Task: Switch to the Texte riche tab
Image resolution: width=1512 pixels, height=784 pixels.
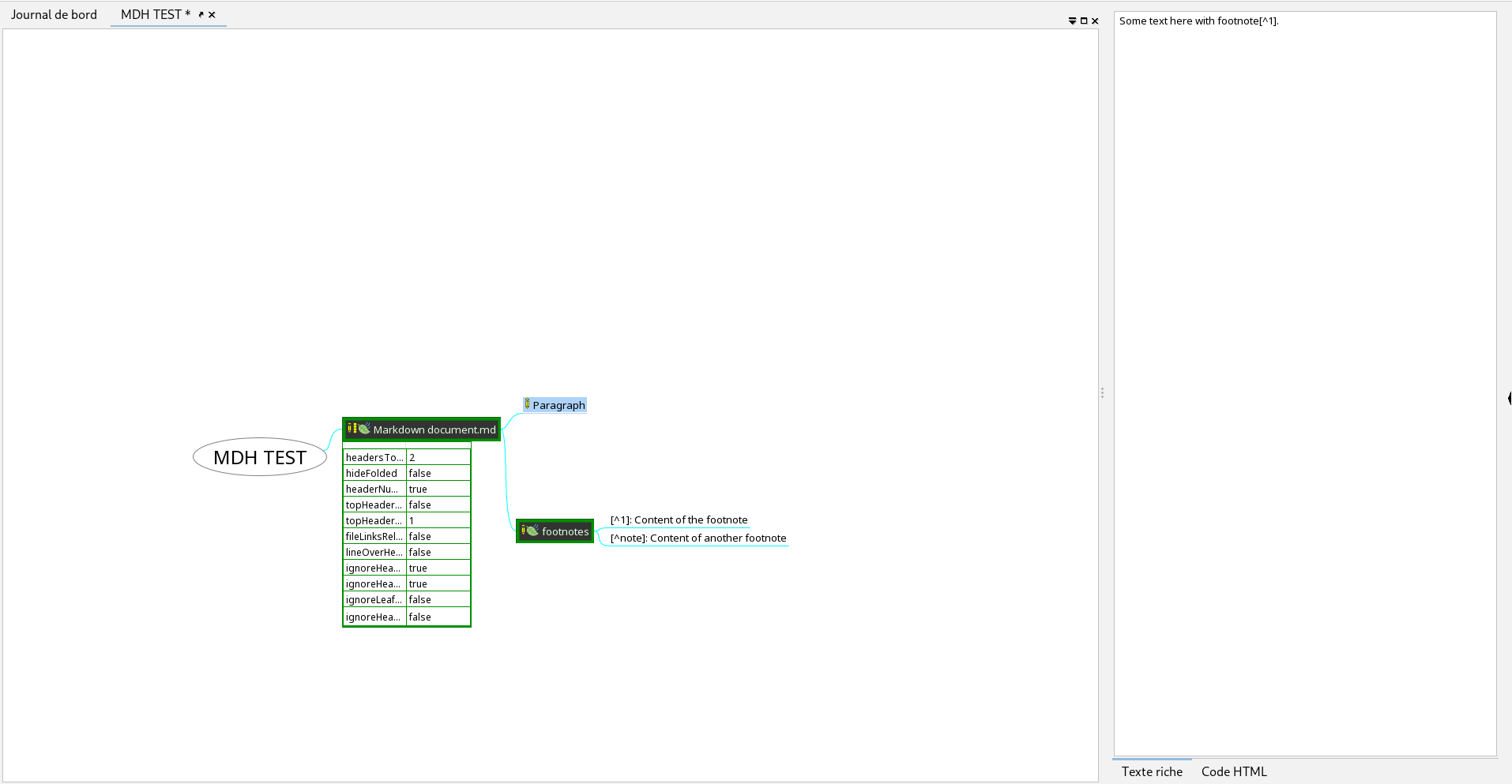Action: click(1152, 771)
